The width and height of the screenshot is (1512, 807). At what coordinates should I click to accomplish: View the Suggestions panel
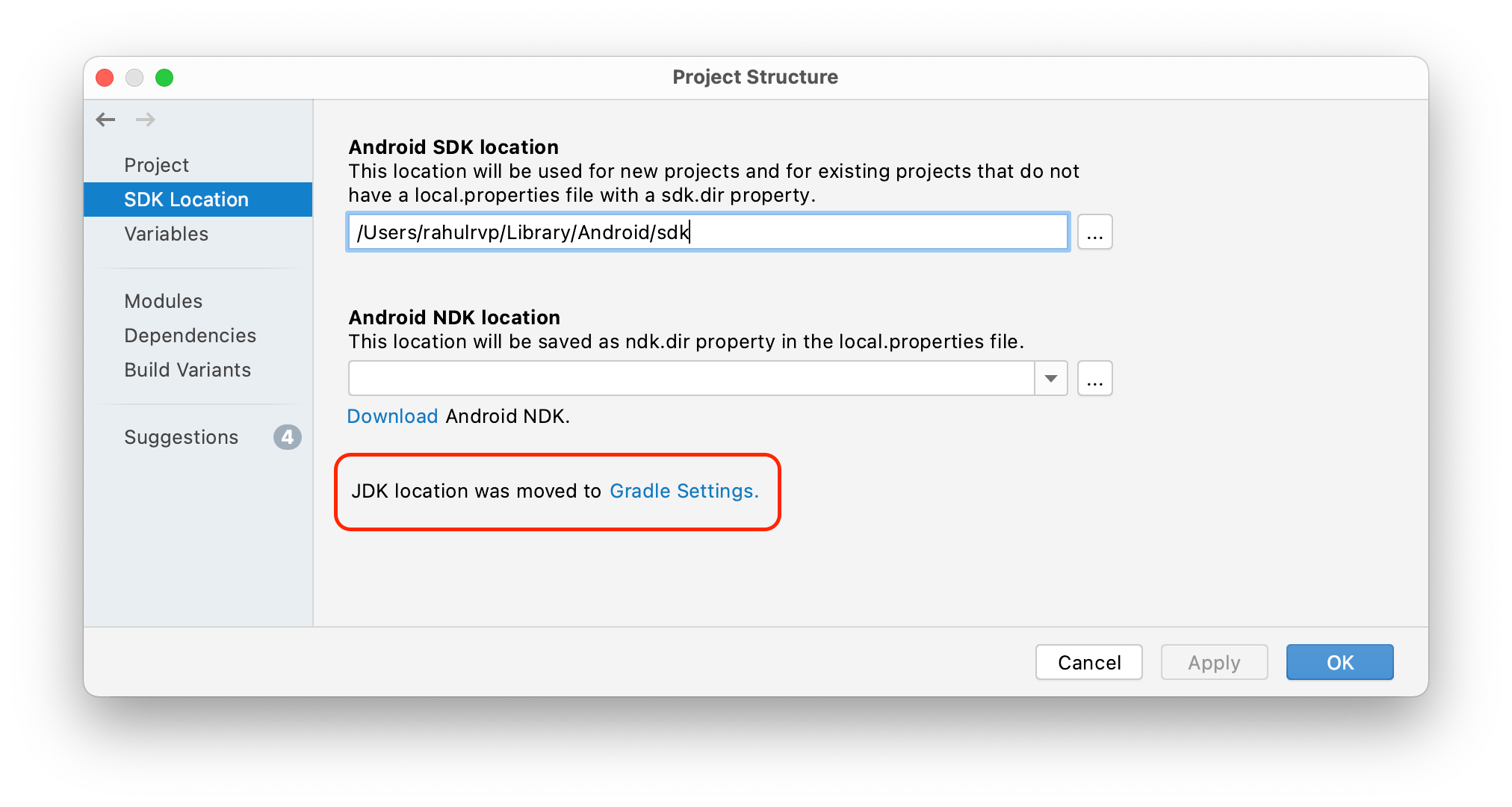point(181,437)
